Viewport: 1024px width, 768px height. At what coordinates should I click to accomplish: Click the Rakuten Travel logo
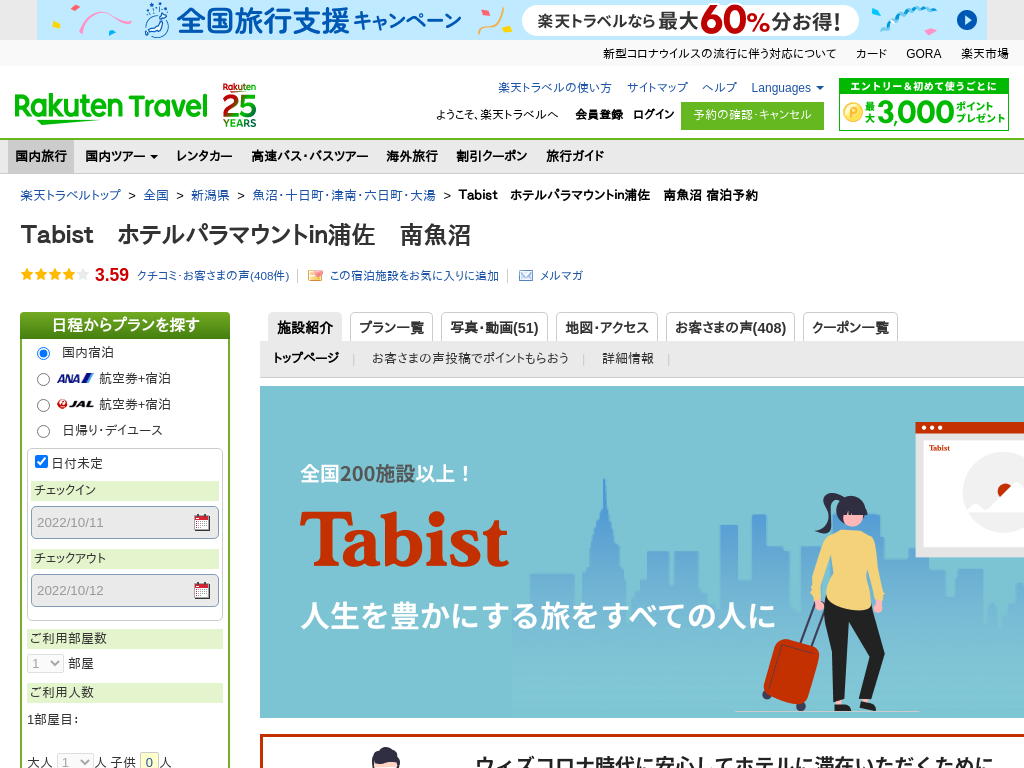coord(110,108)
